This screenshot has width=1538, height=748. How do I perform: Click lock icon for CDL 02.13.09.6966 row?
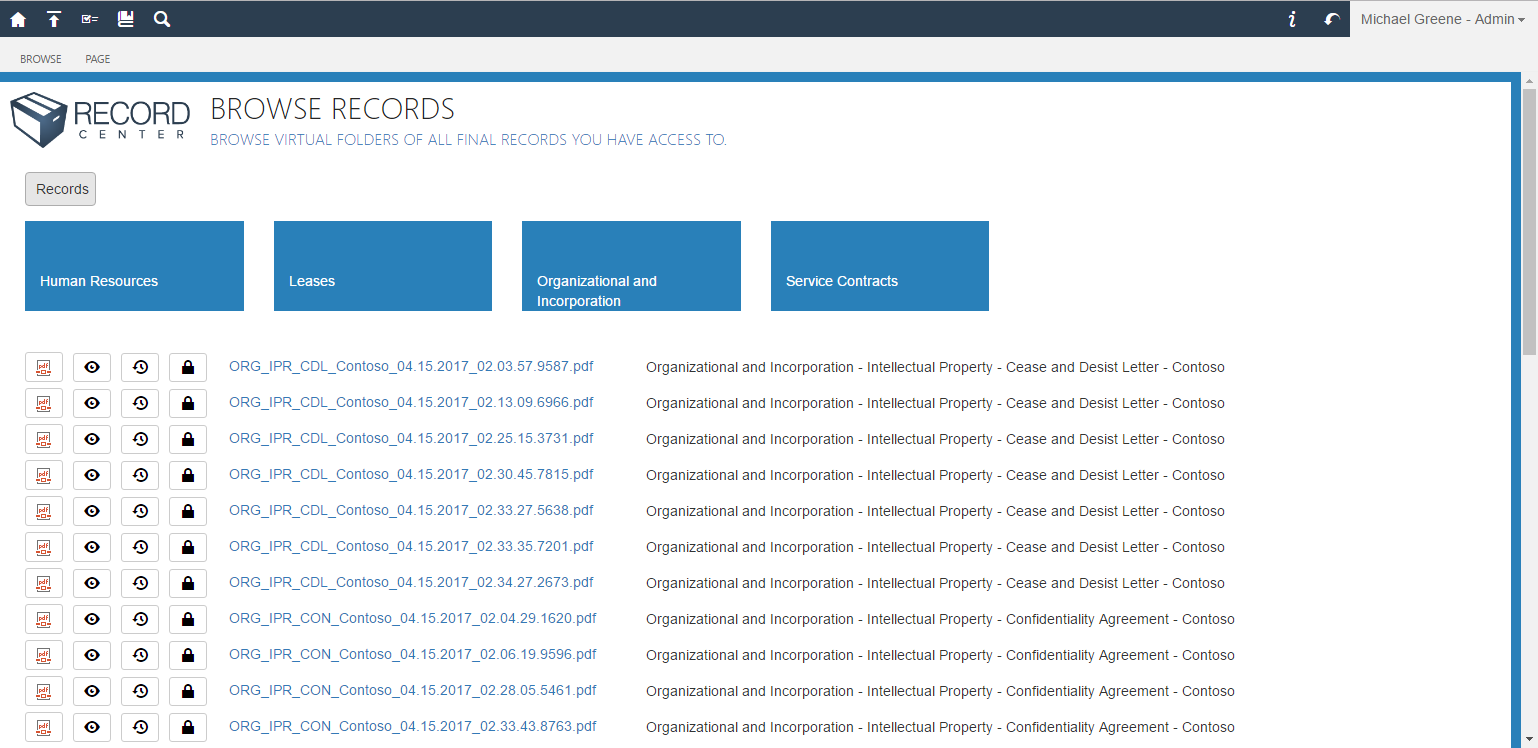click(x=188, y=404)
